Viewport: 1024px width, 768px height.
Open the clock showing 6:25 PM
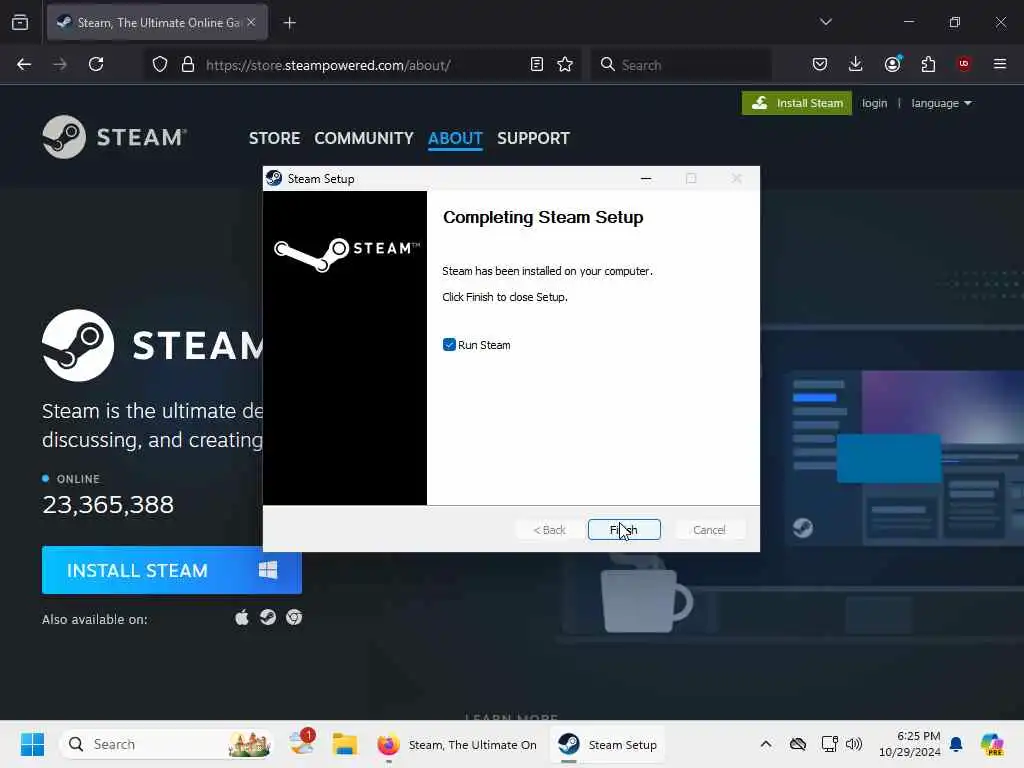[x=910, y=744]
